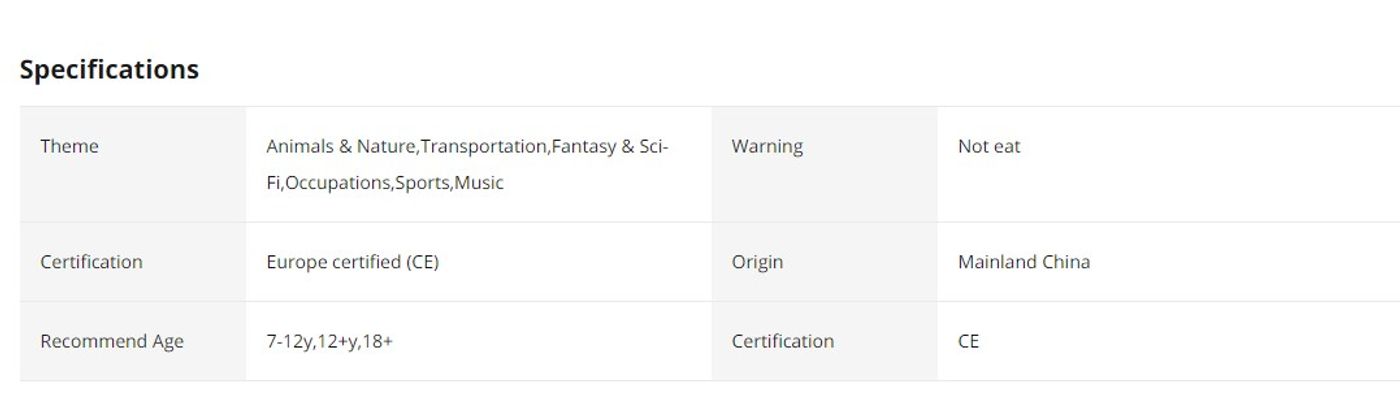This screenshot has width=1400, height=412.
Task: Select the Theme label cell
Action: (x=133, y=164)
